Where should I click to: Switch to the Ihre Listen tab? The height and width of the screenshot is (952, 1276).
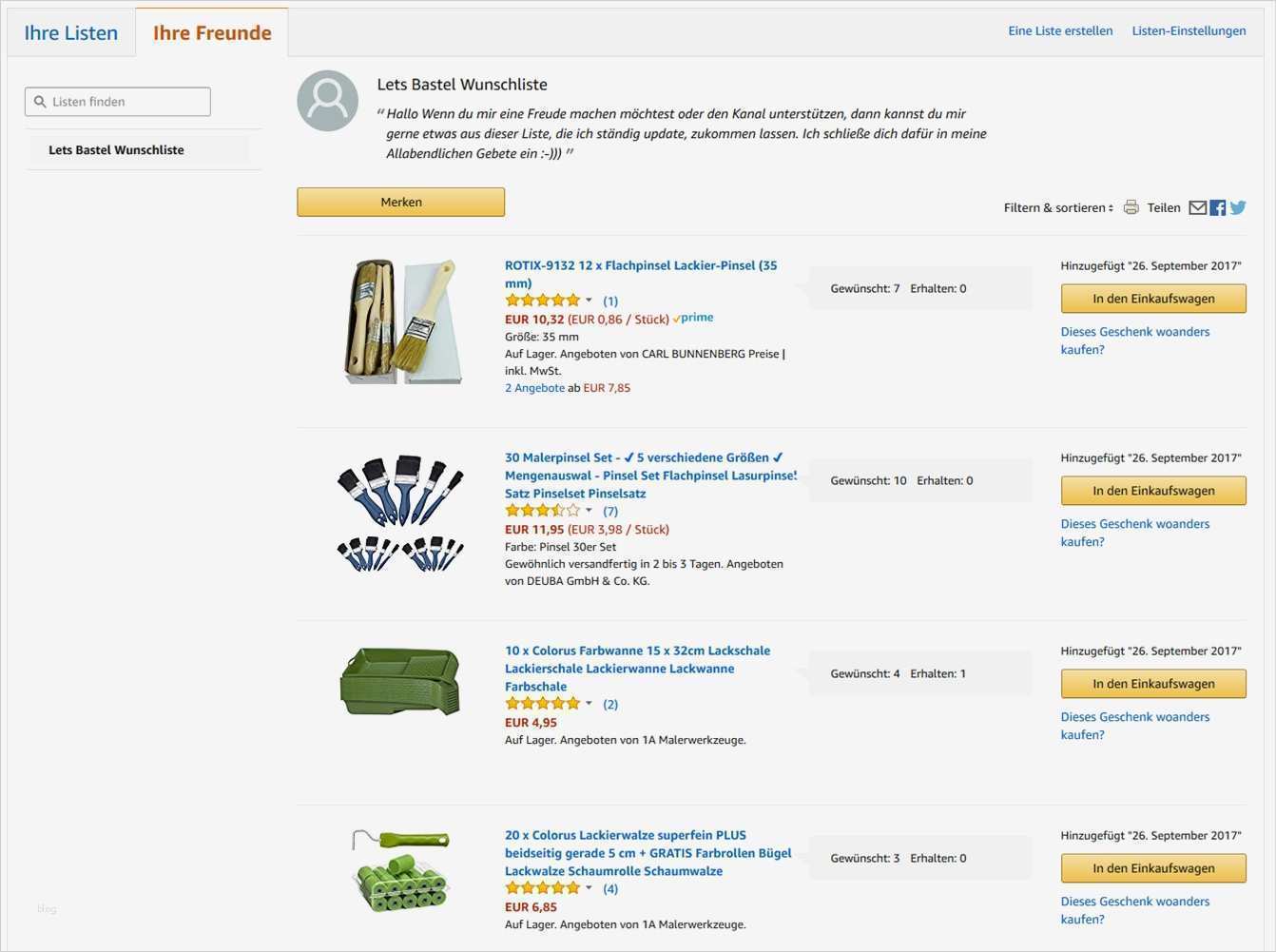click(x=71, y=33)
